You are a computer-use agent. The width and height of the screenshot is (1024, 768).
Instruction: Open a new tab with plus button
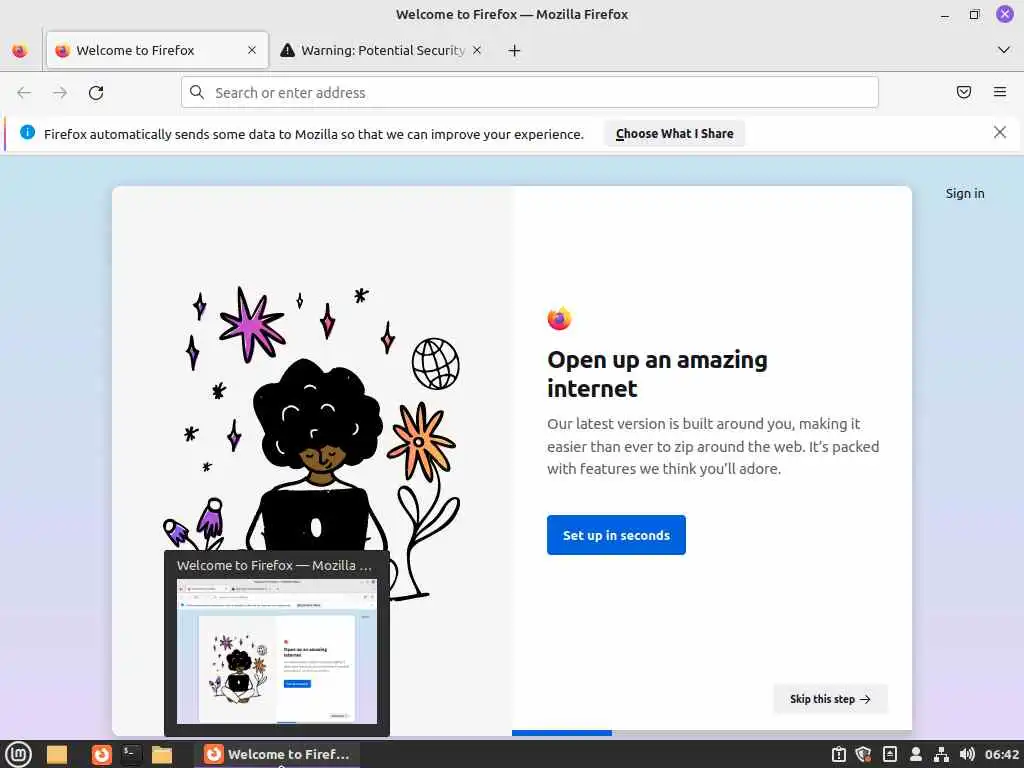point(515,50)
